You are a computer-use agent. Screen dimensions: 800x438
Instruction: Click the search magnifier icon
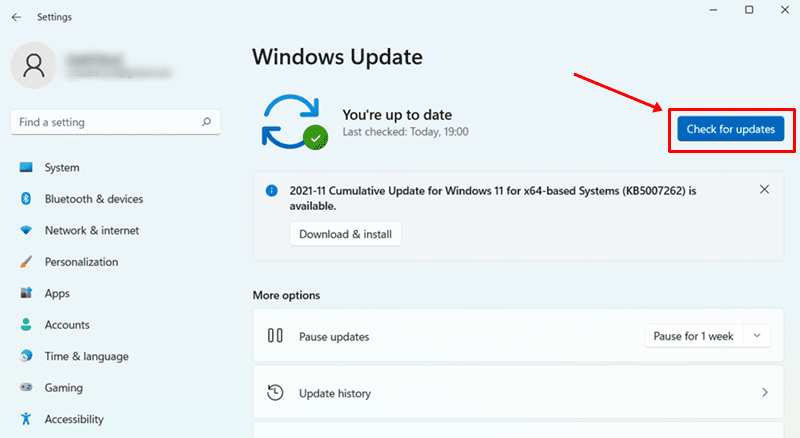click(206, 122)
